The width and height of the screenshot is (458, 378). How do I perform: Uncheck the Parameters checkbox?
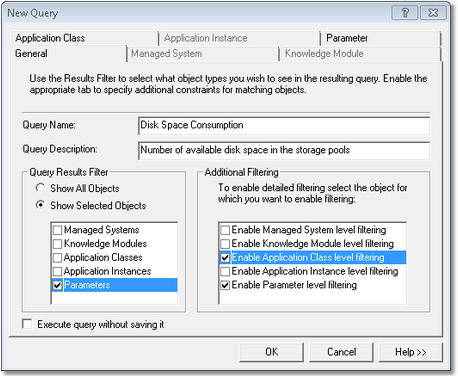point(58,285)
